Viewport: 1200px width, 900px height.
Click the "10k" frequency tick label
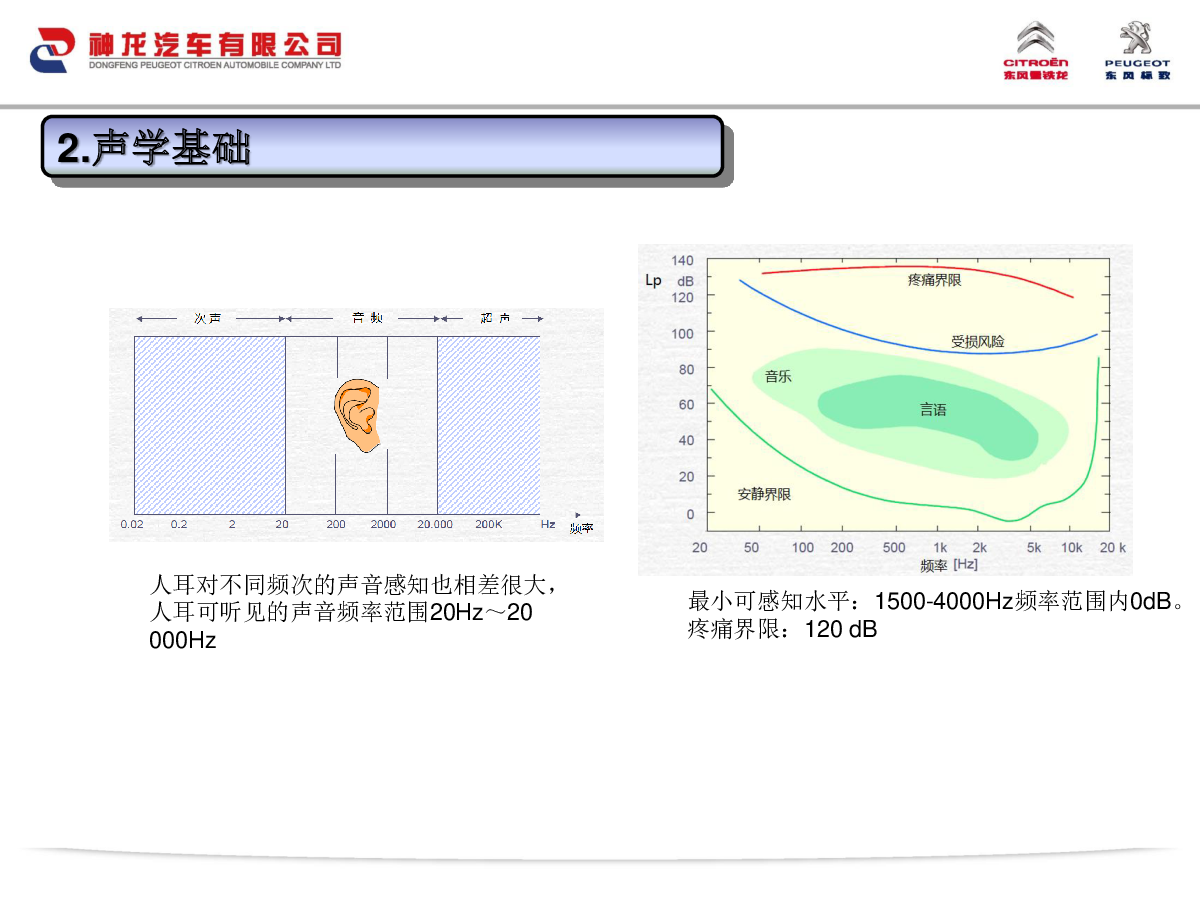click(x=1072, y=548)
